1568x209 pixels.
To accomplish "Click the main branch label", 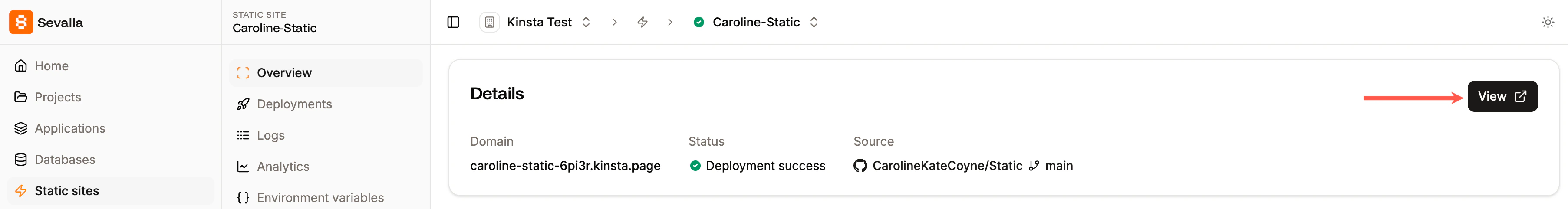I will tap(1058, 166).
